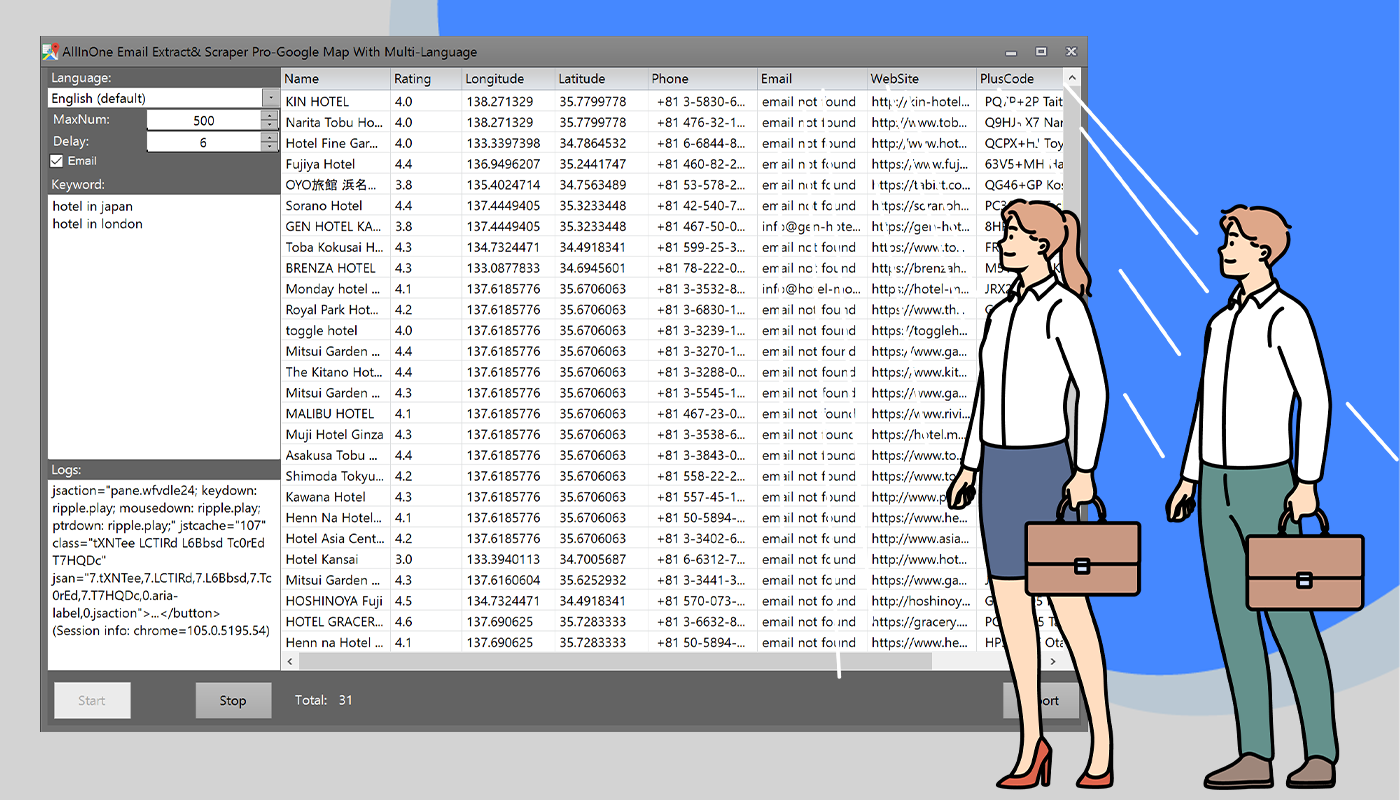Click the 4.6 rating of HOTEL GRACER...

tap(403, 622)
